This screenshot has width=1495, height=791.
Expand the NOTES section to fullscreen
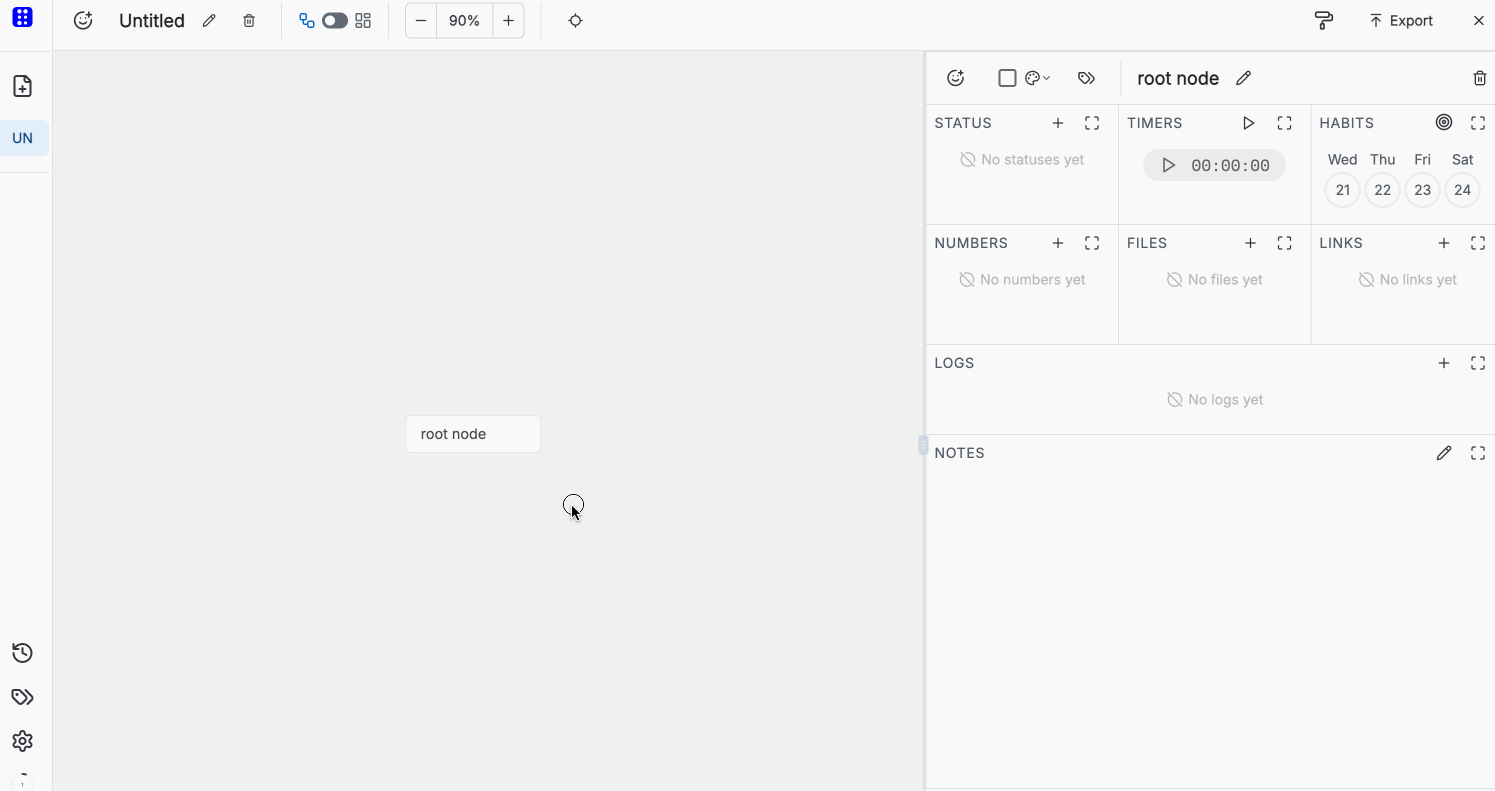pos(1479,453)
